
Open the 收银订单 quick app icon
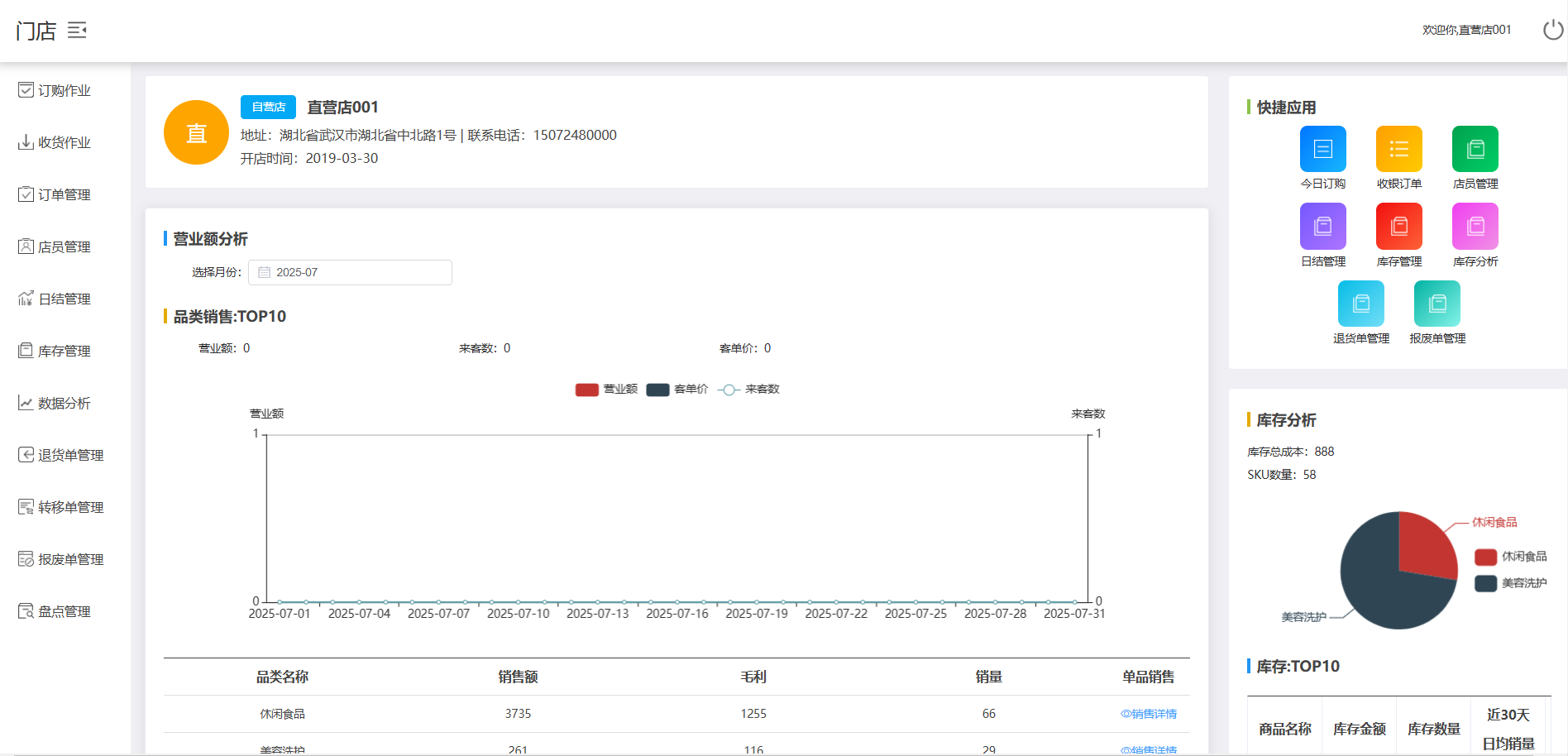pos(1398,149)
